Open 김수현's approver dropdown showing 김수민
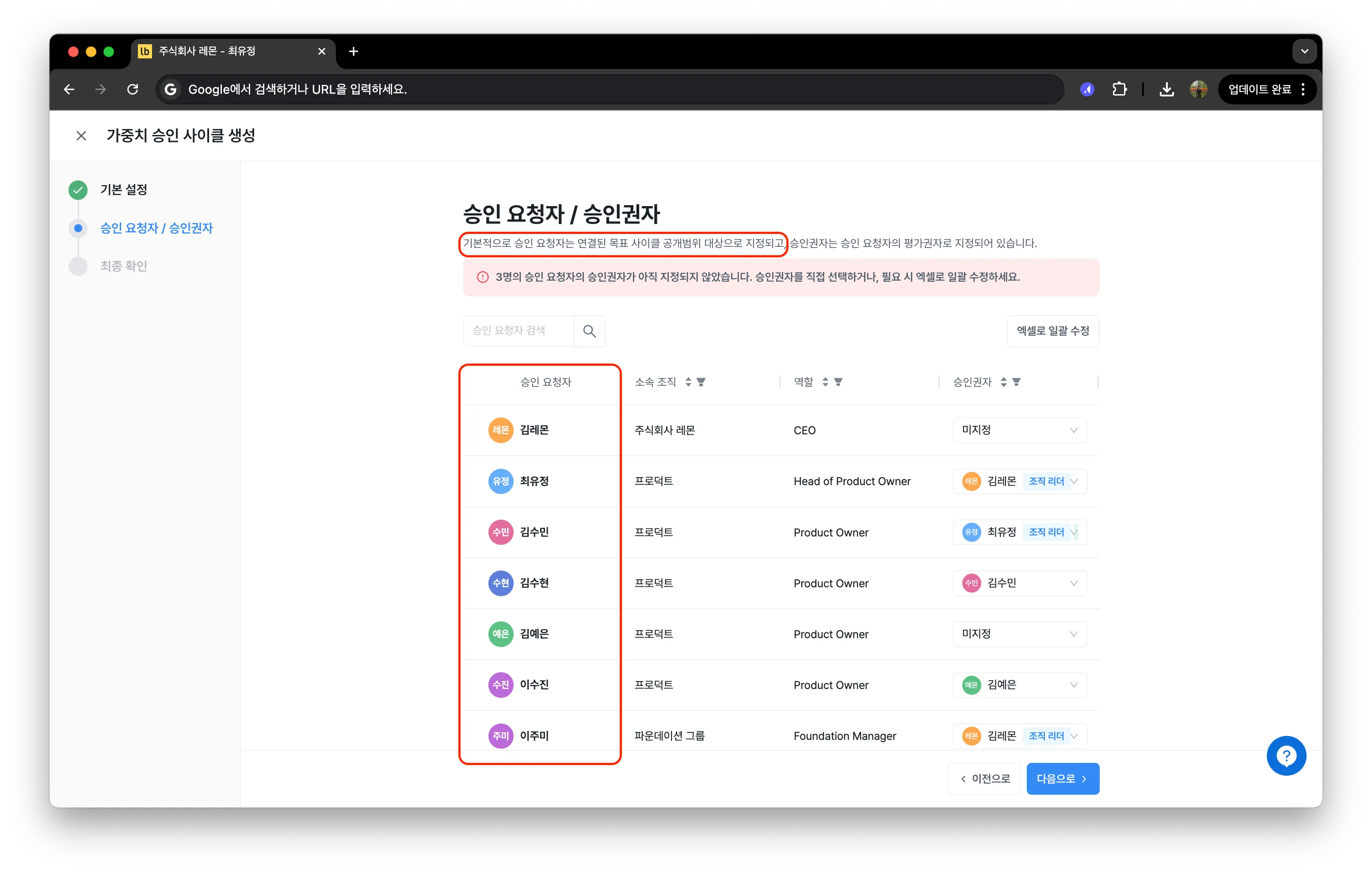1372x873 pixels. tap(1019, 583)
